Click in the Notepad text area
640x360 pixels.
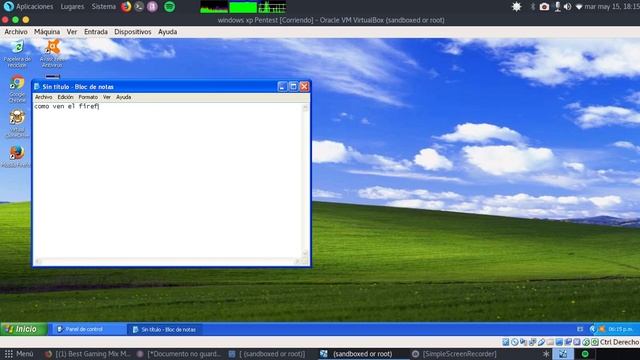167,180
